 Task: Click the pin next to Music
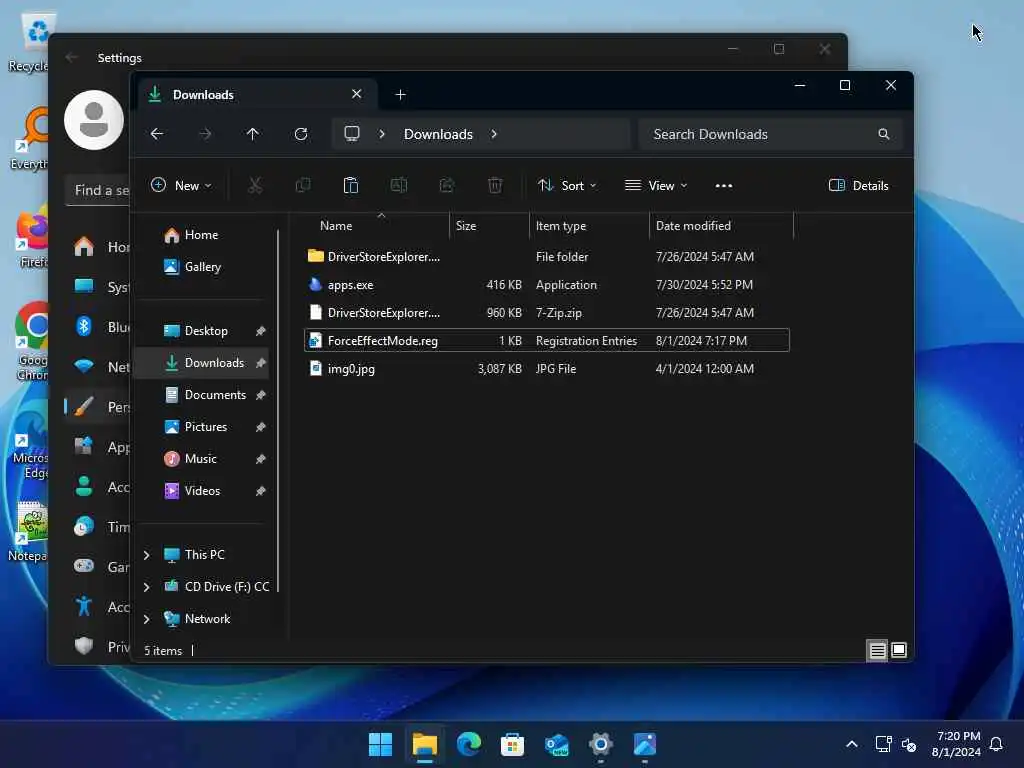pos(261,459)
